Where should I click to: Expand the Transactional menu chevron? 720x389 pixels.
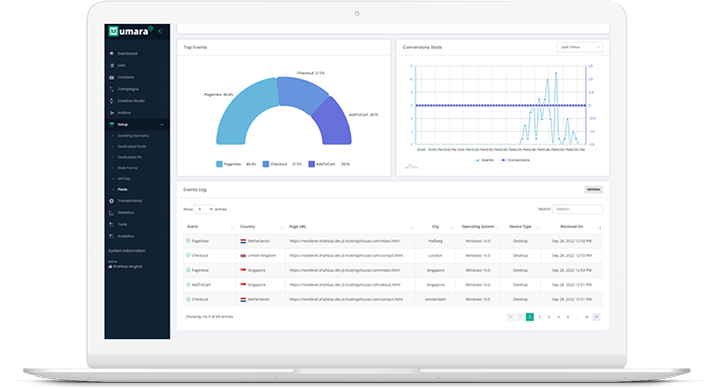click(x=162, y=201)
